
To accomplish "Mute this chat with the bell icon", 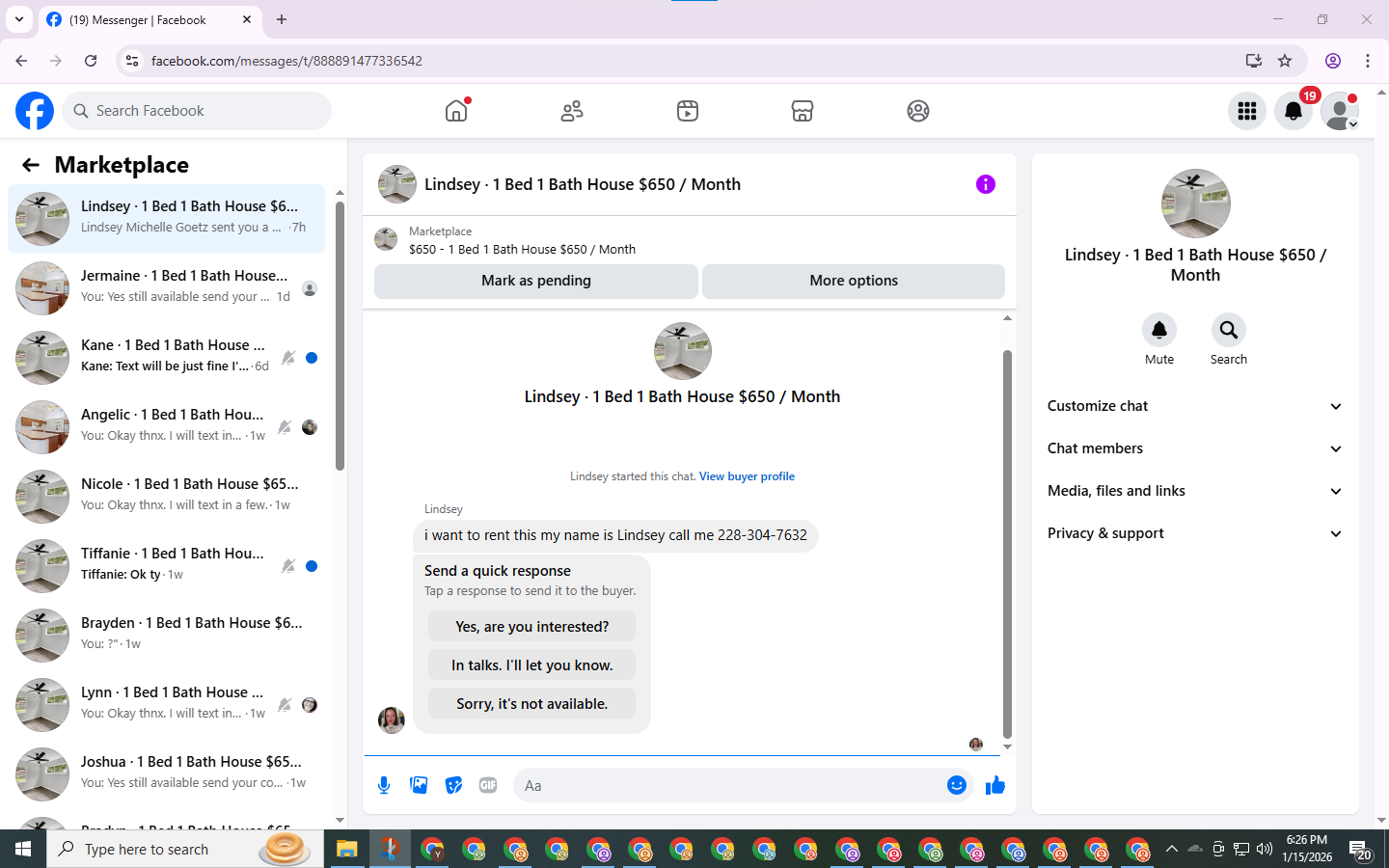I will [1159, 330].
